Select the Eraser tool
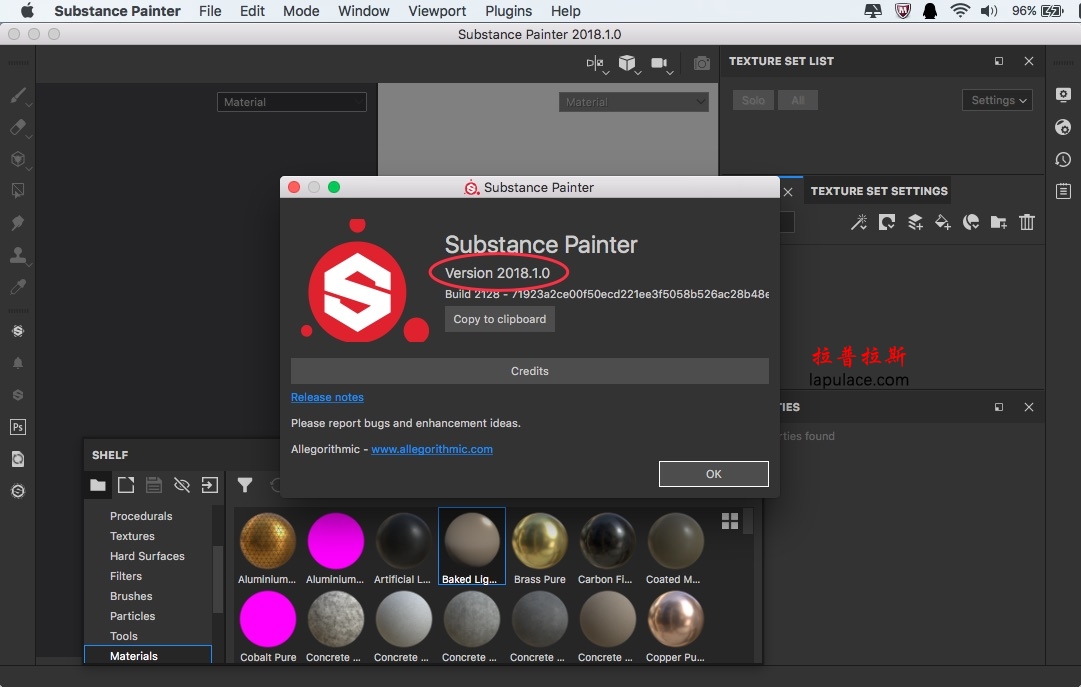 coord(18,127)
